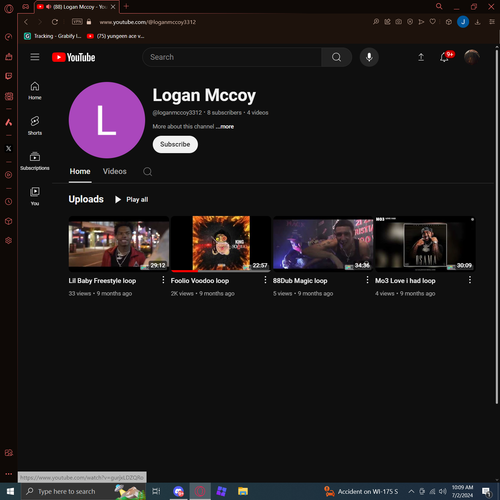Viewport: 500px width, 500px height.
Task: Open options for Foolio Voodoo loop
Action: (265, 280)
